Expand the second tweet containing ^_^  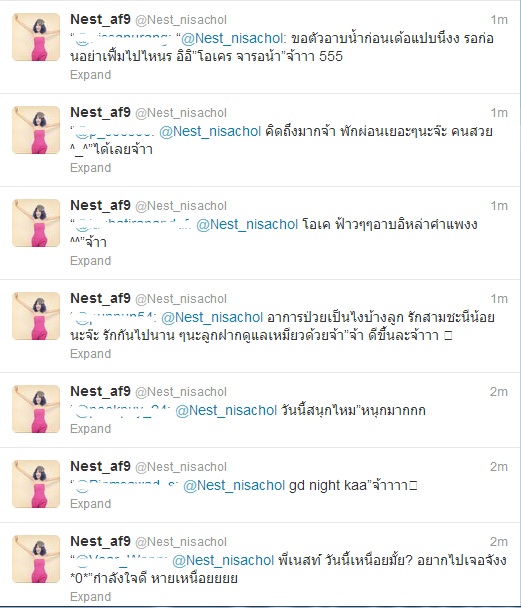90,168
